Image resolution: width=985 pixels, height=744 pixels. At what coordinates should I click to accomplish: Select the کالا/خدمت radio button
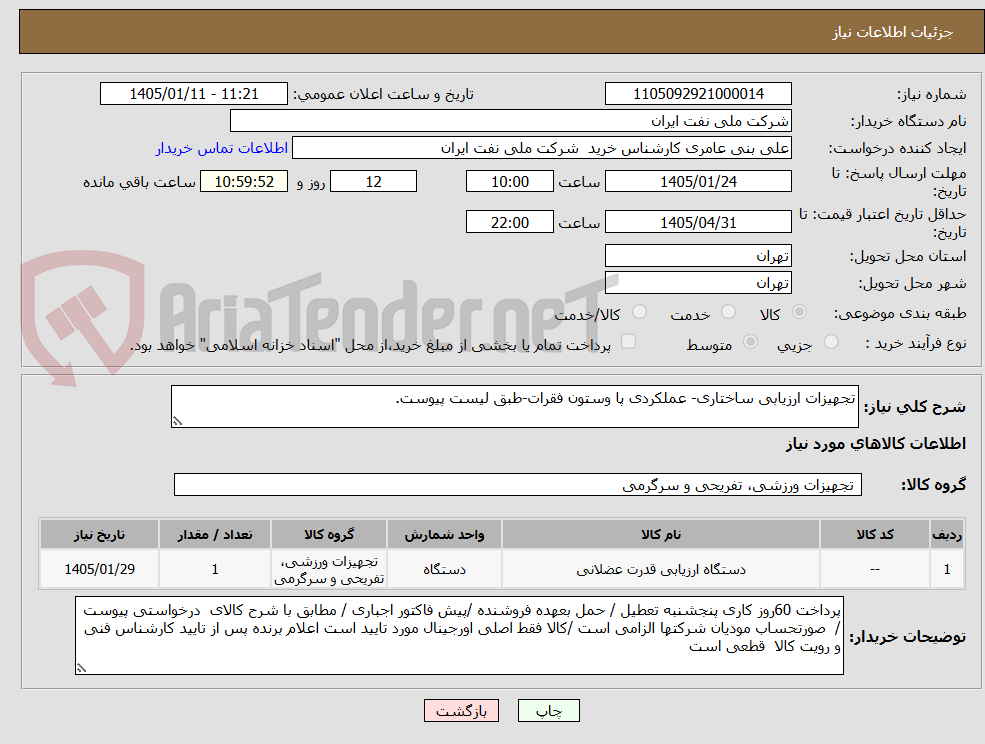(x=639, y=312)
